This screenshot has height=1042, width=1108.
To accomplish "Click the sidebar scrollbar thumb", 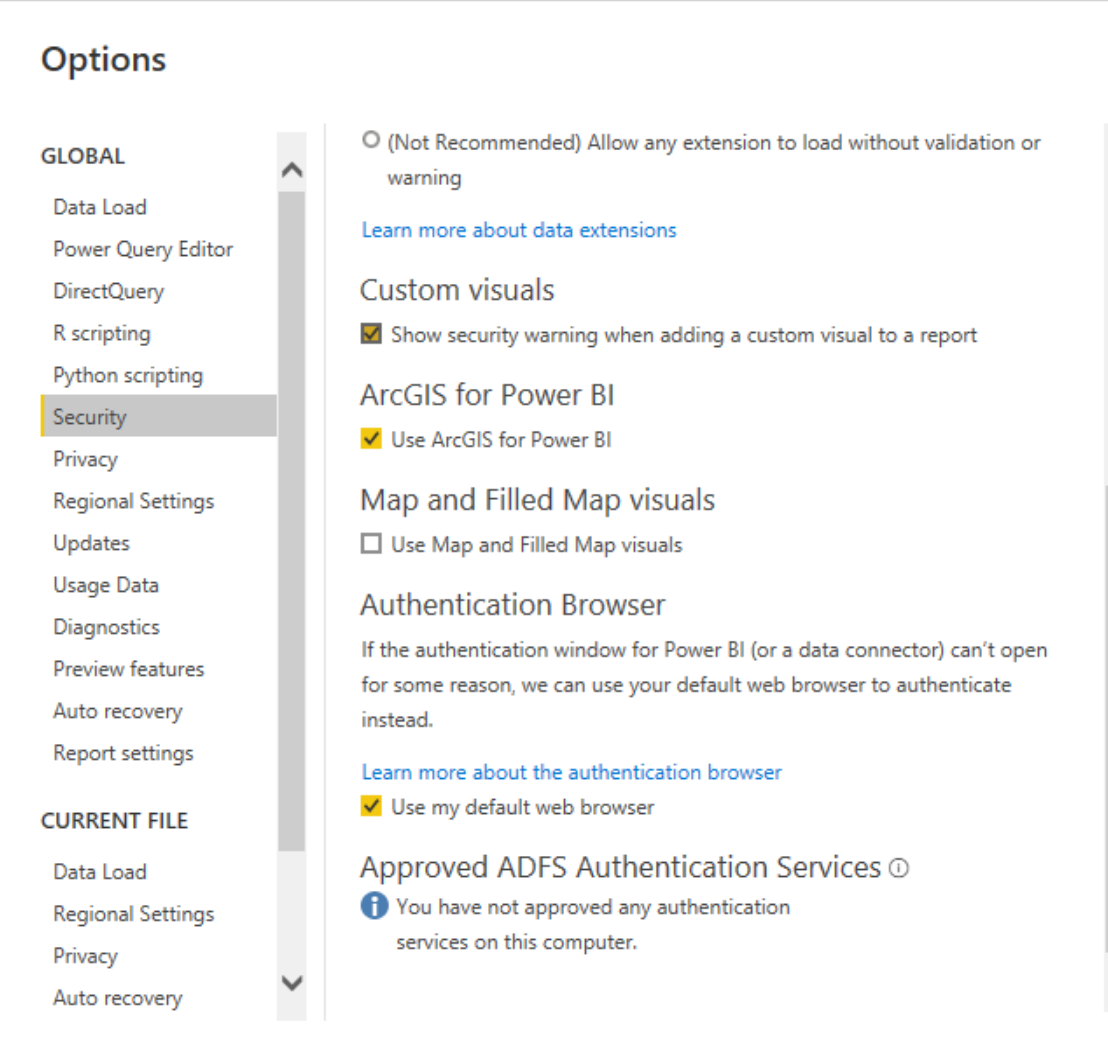I will coord(291,521).
